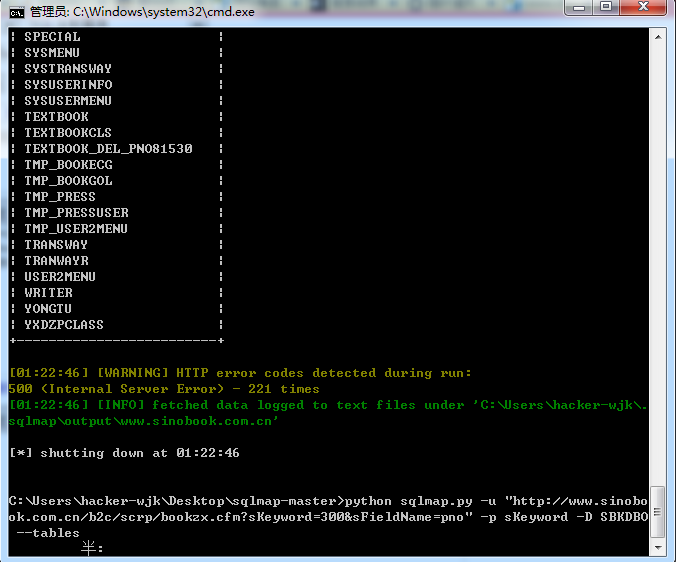
Task: Click the TMP_BOOKGOL table name
Action: tap(68, 181)
